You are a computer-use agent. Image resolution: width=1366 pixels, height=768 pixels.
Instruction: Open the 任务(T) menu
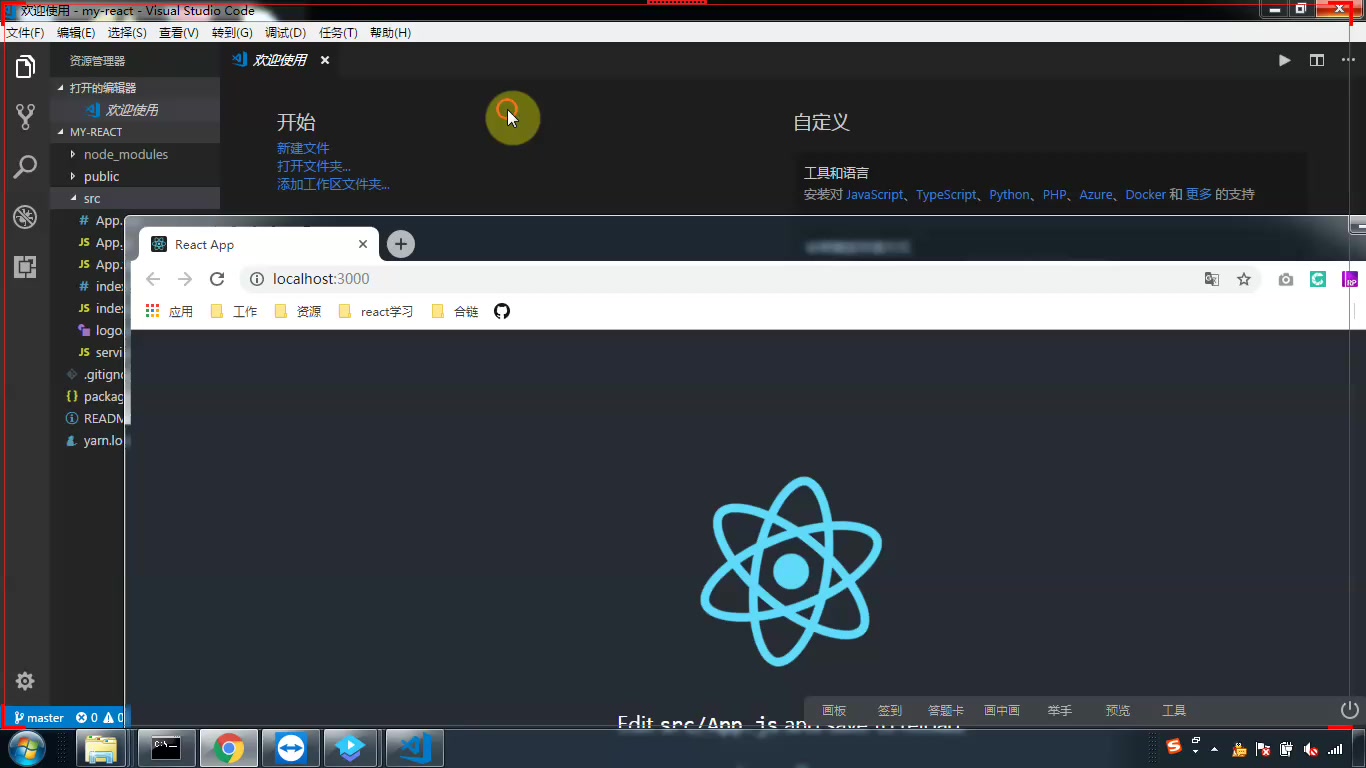[338, 33]
